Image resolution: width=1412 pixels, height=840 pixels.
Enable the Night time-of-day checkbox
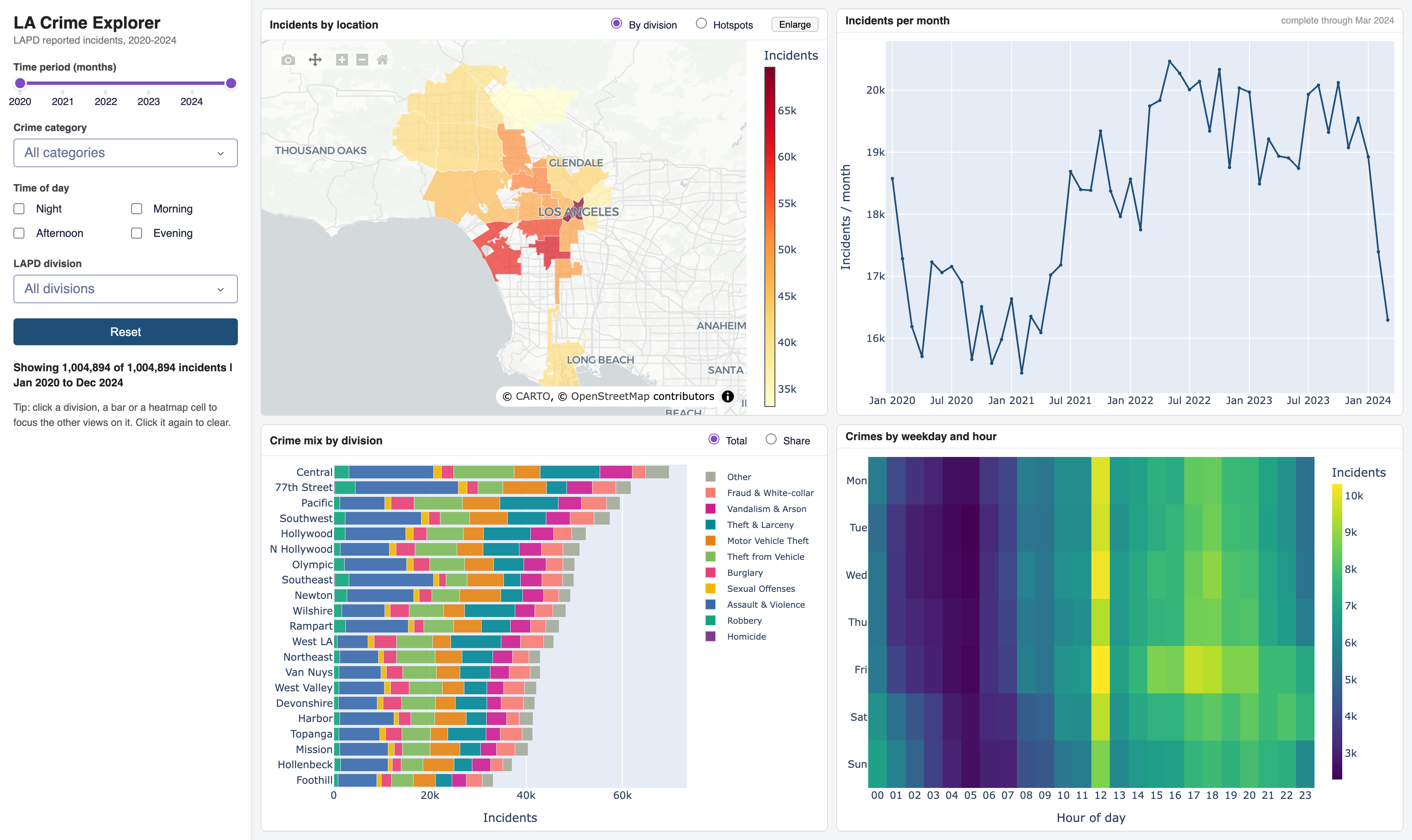point(19,209)
